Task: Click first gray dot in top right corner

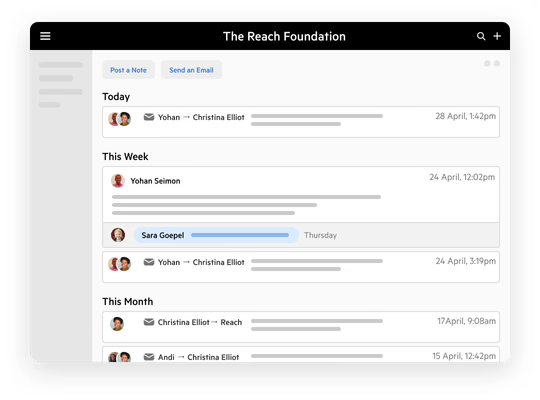Action: 487,63
